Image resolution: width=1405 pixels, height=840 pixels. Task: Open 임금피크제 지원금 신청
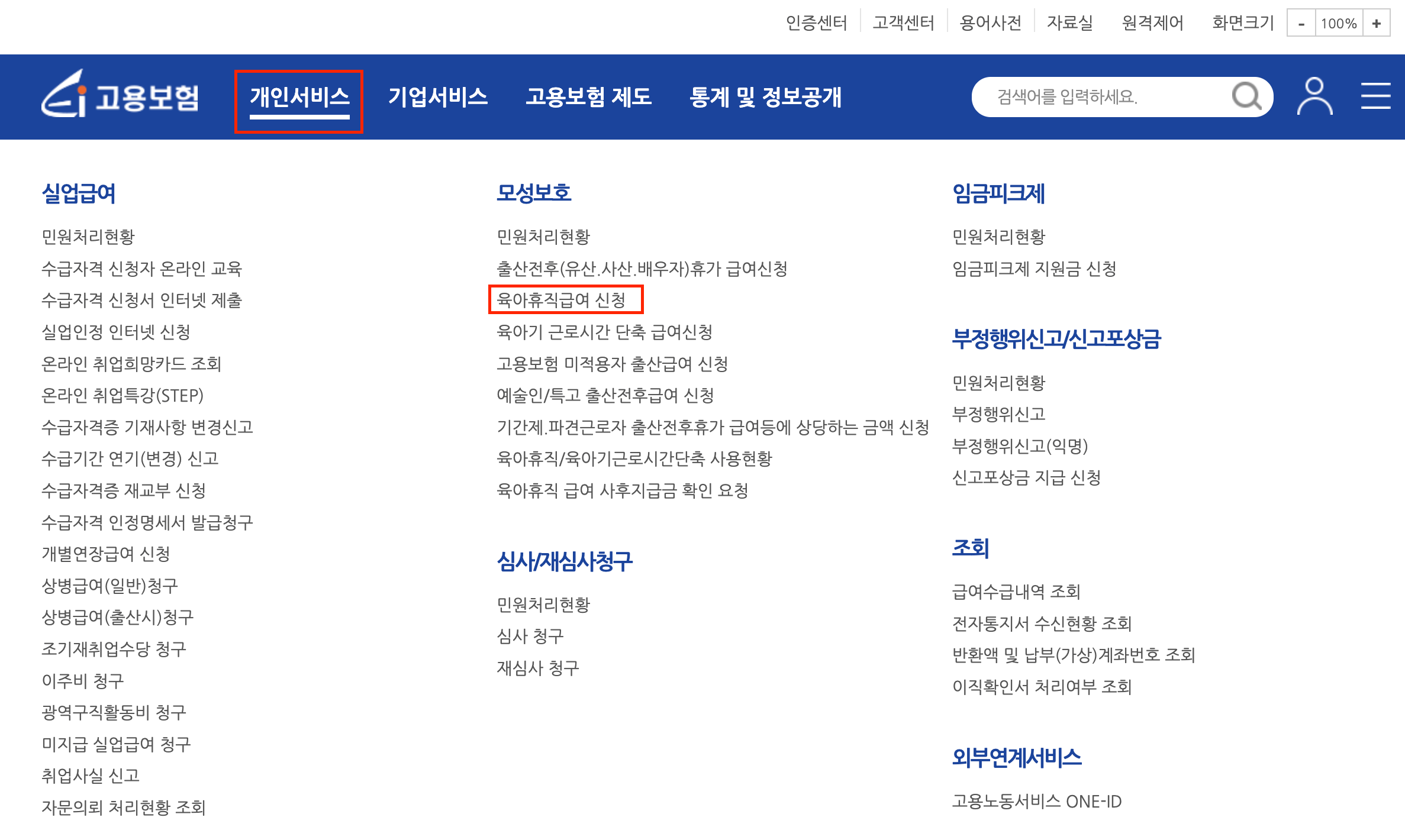pos(1034,269)
